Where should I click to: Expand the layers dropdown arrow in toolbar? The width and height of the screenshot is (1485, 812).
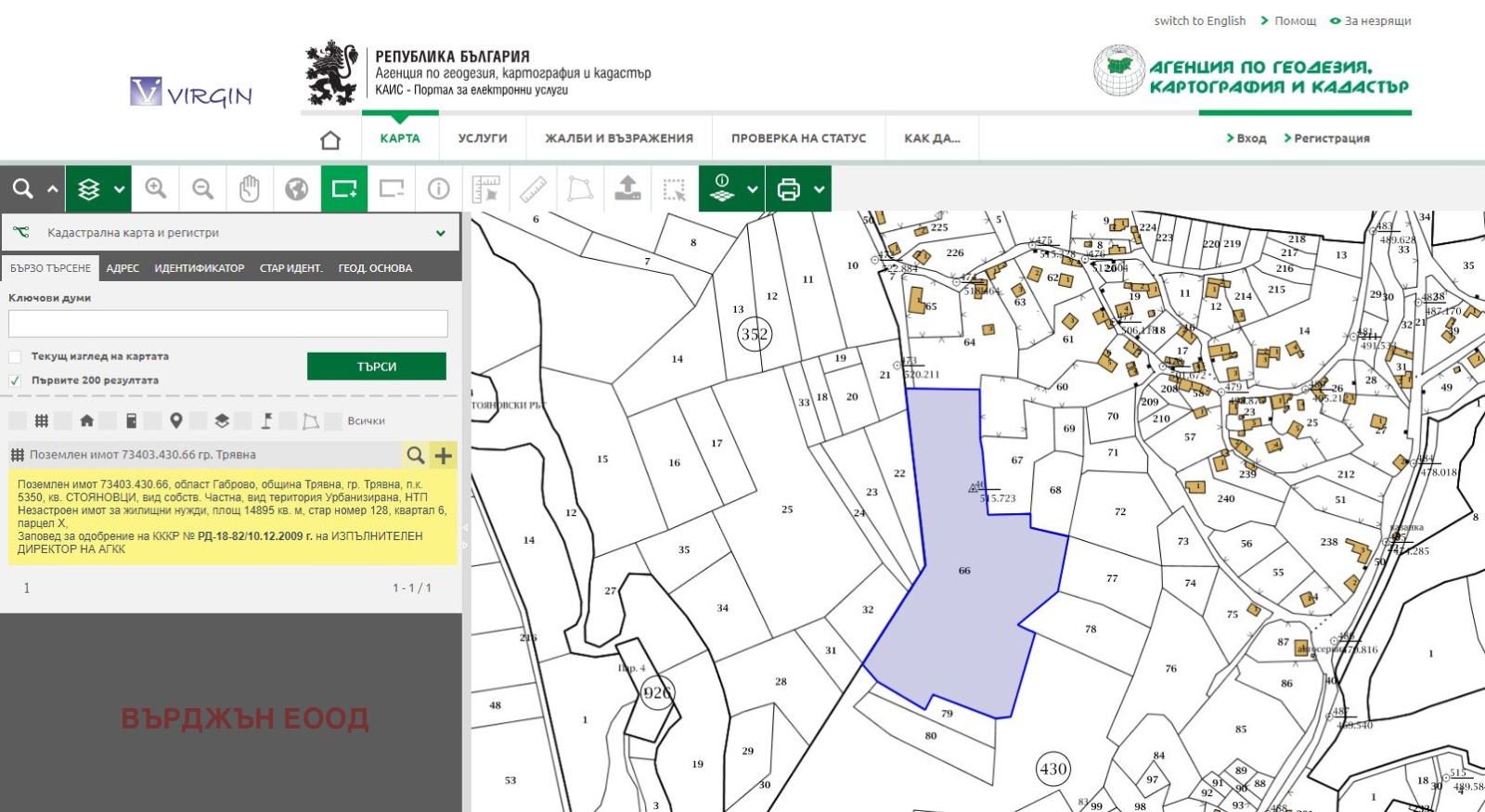pos(120,189)
